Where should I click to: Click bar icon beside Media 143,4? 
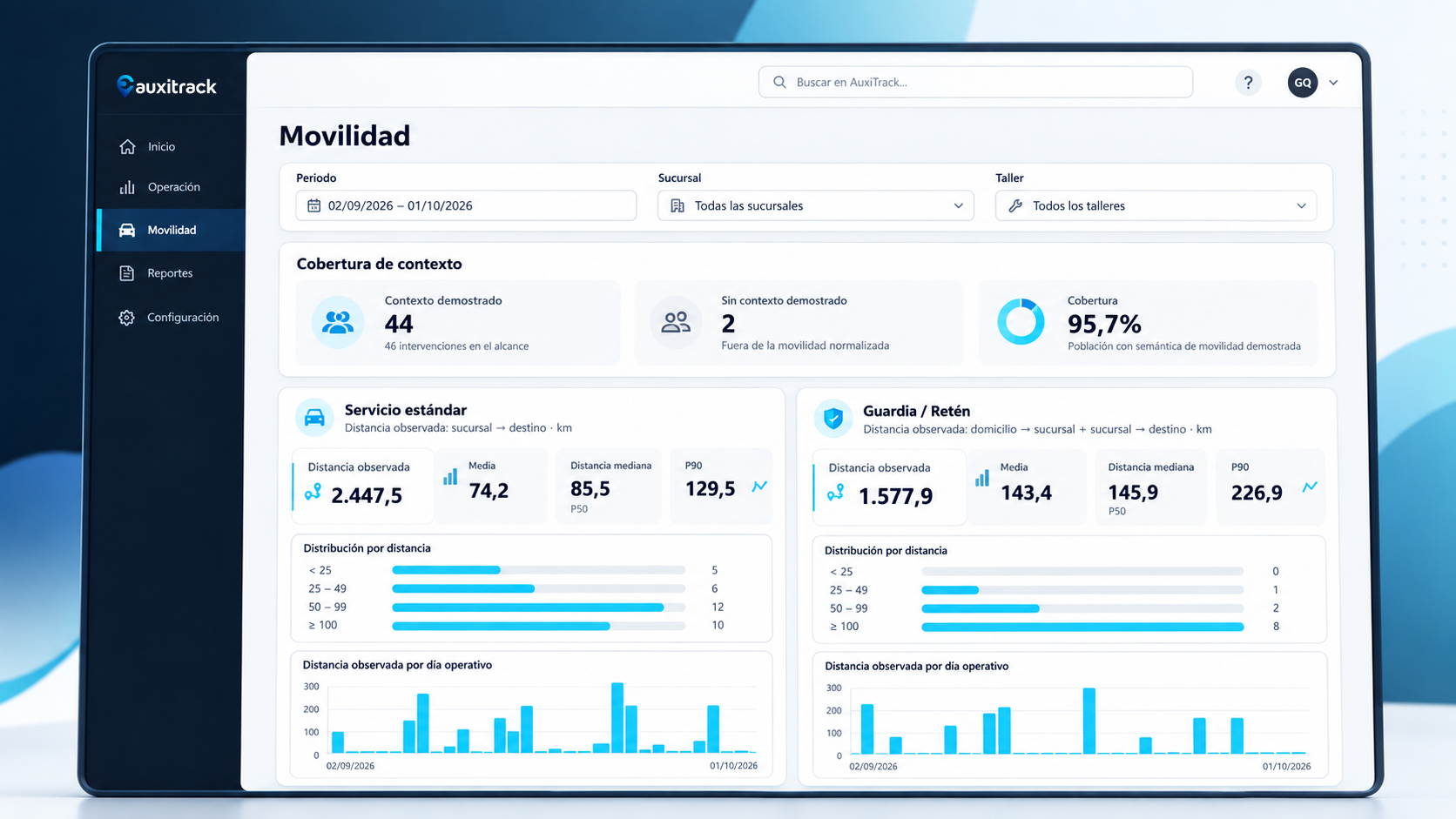pos(982,479)
